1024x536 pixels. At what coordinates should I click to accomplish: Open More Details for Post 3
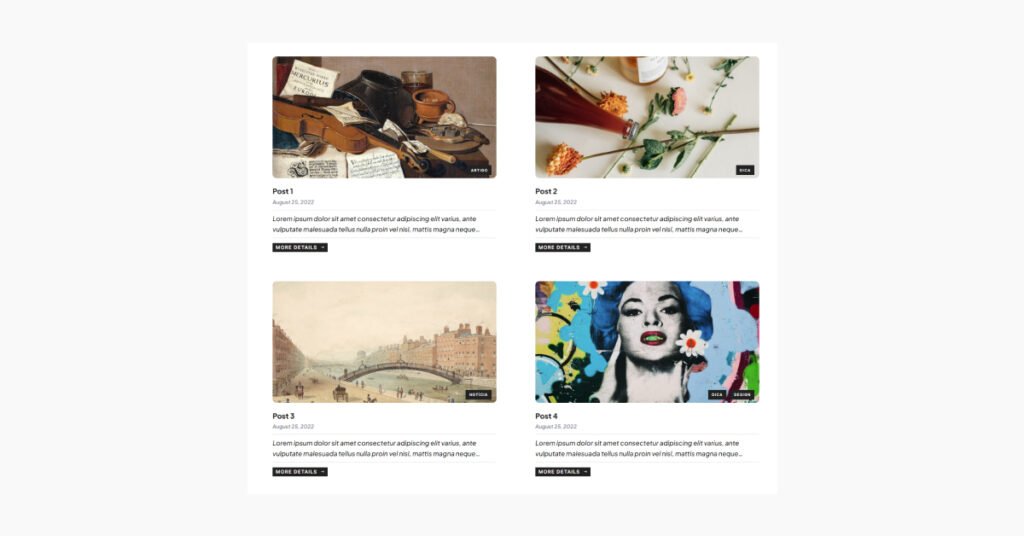click(x=300, y=471)
